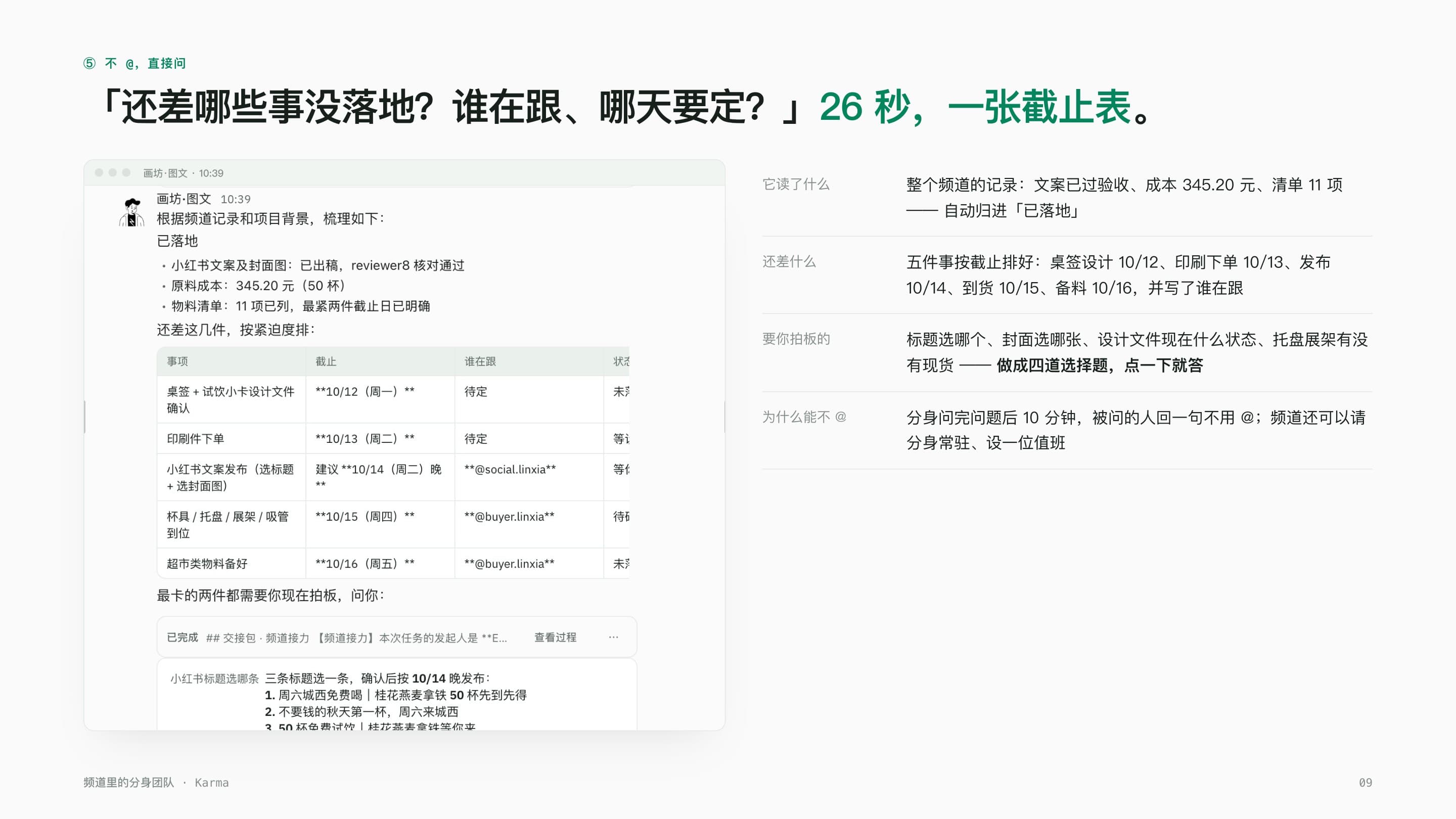1456x819 pixels.
Task: Click the 画坊·图文 avatar icon
Action: [x=132, y=212]
